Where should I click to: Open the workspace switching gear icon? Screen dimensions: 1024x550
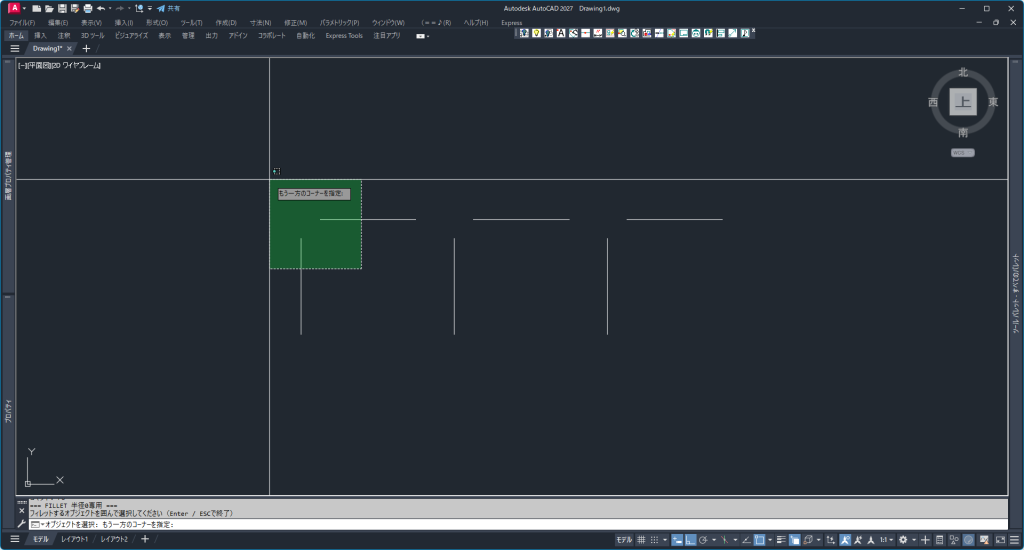pyautogui.click(x=903, y=540)
